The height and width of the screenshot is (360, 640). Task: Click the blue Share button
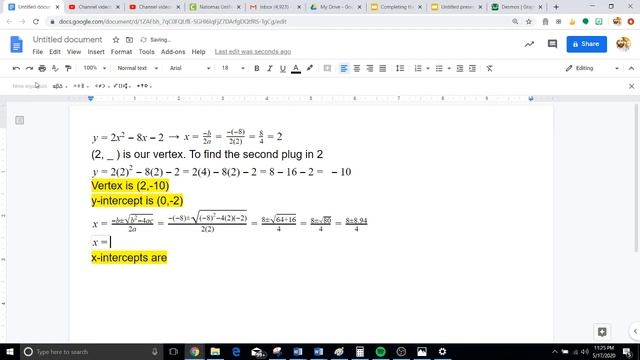pyautogui.click(x=587, y=44)
